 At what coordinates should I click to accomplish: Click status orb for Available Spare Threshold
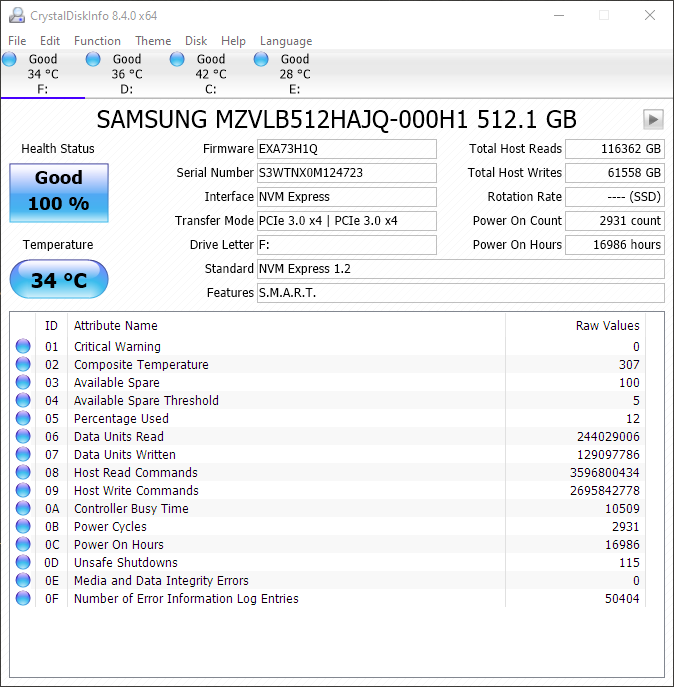tap(23, 400)
